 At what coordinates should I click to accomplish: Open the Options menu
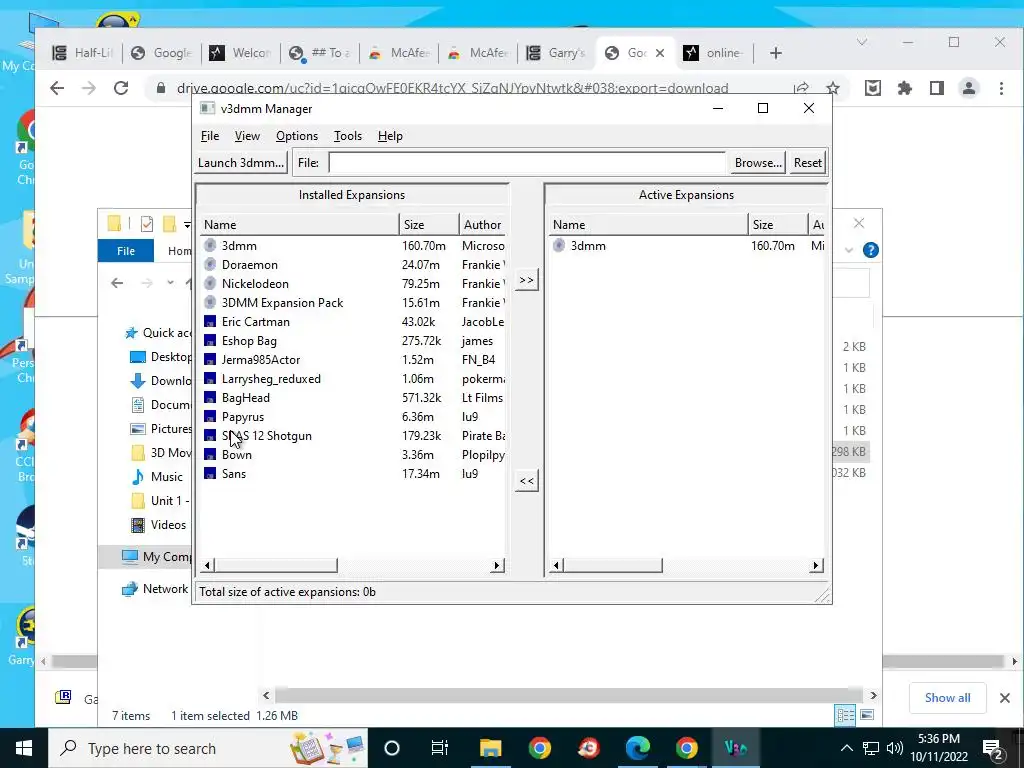pos(296,136)
